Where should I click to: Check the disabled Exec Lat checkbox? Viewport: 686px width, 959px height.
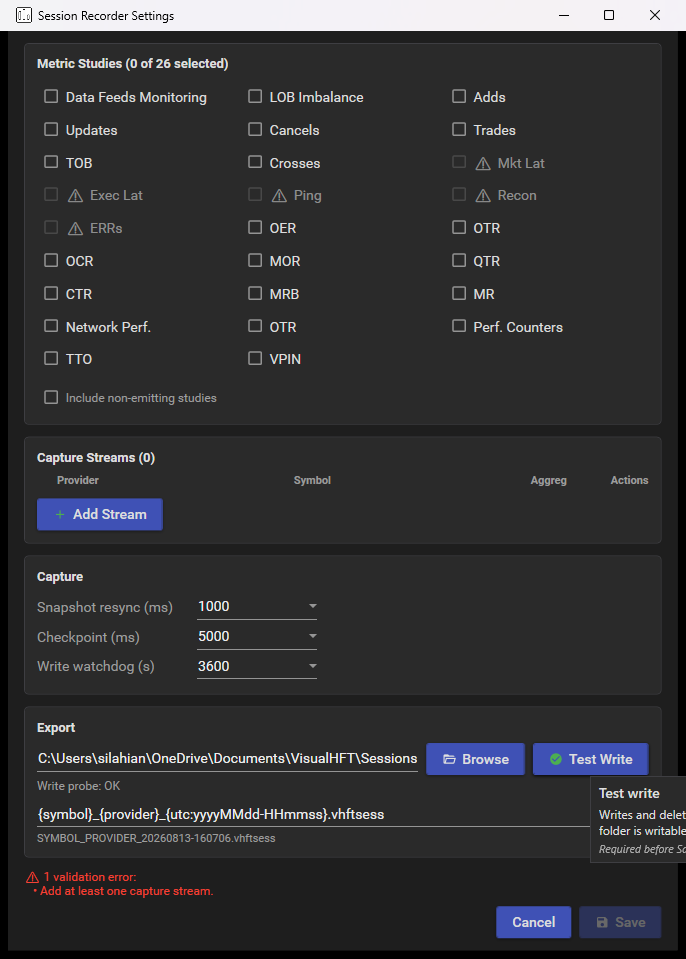point(51,194)
